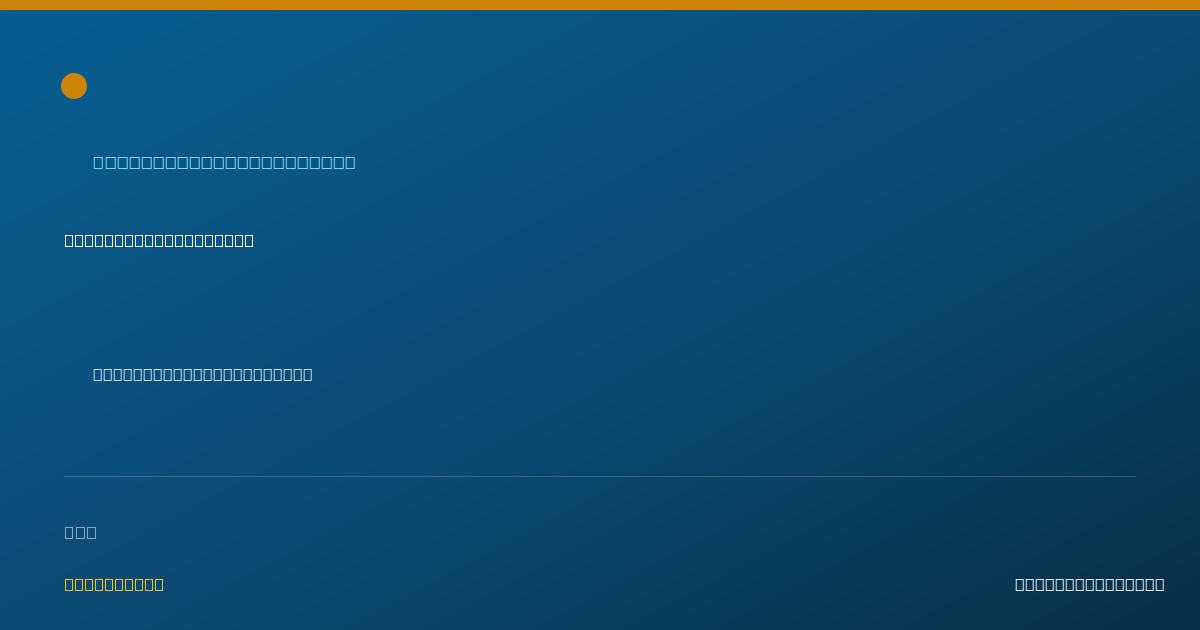Click the end of the grey description line
The height and width of the screenshot is (630, 1200).
click(308, 374)
